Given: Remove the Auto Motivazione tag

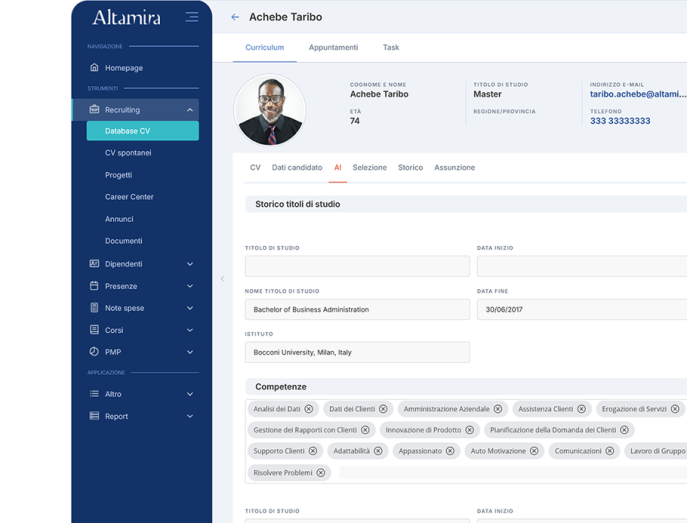Looking at the screenshot, I should 534,451.
